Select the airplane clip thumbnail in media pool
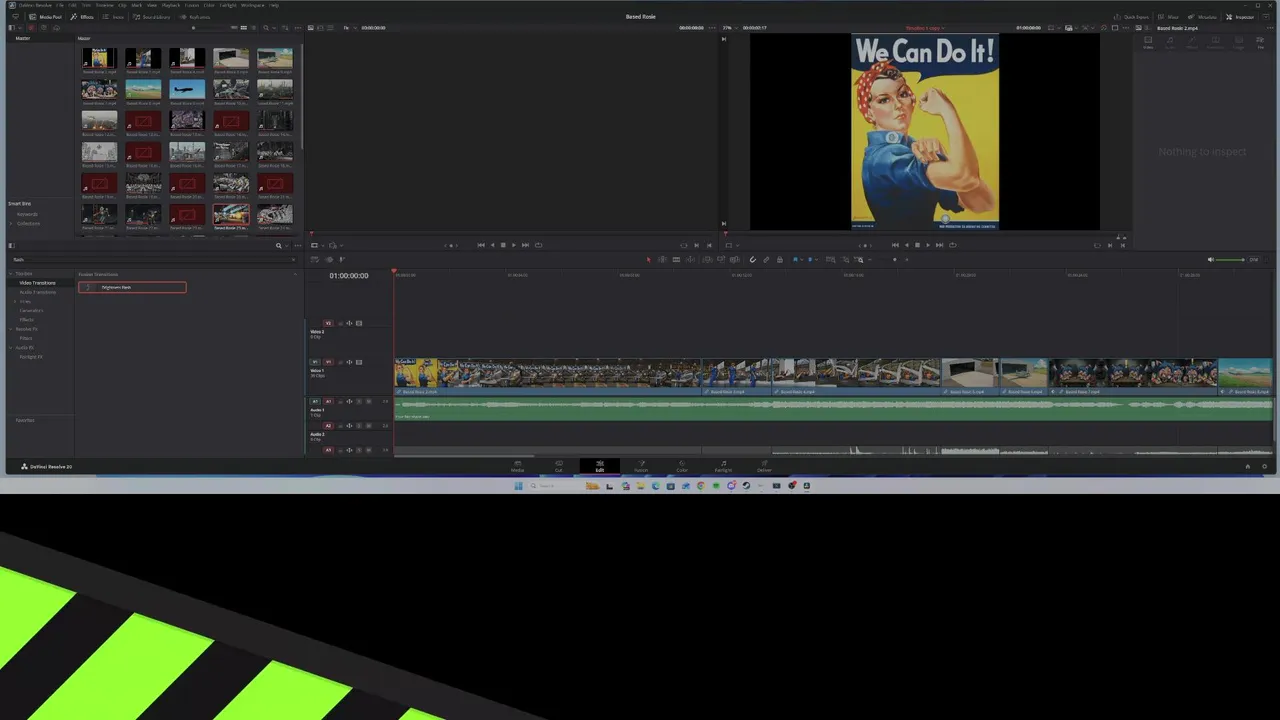This screenshot has height=720, width=1280. coord(187,89)
